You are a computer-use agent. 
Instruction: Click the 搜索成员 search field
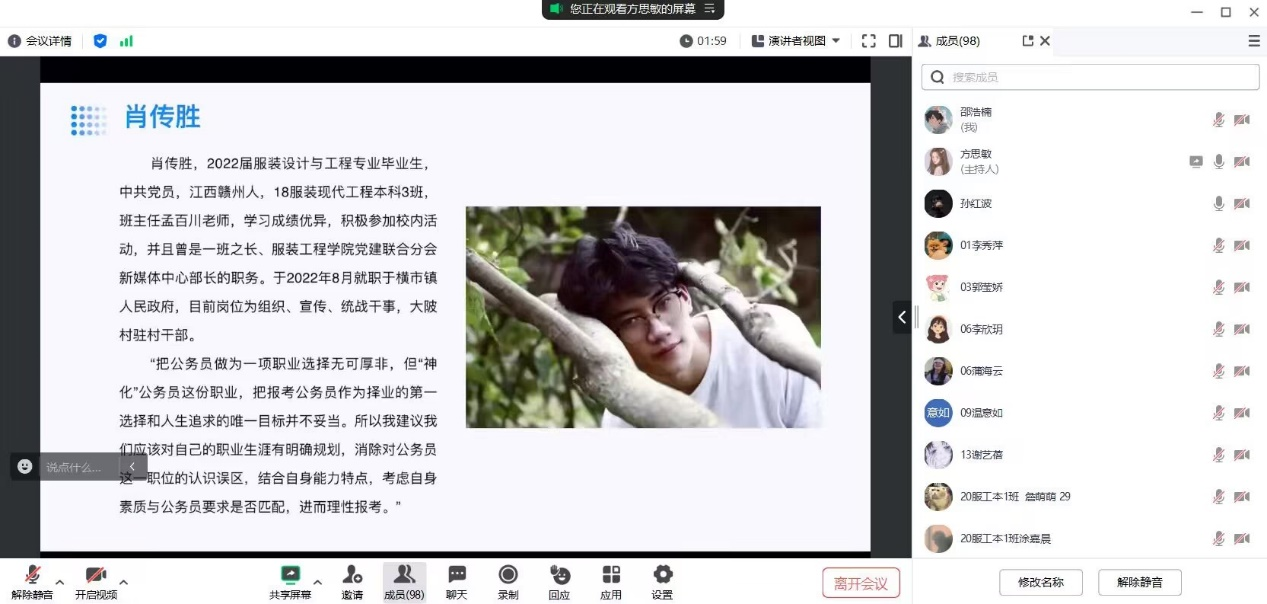(x=1090, y=77)
